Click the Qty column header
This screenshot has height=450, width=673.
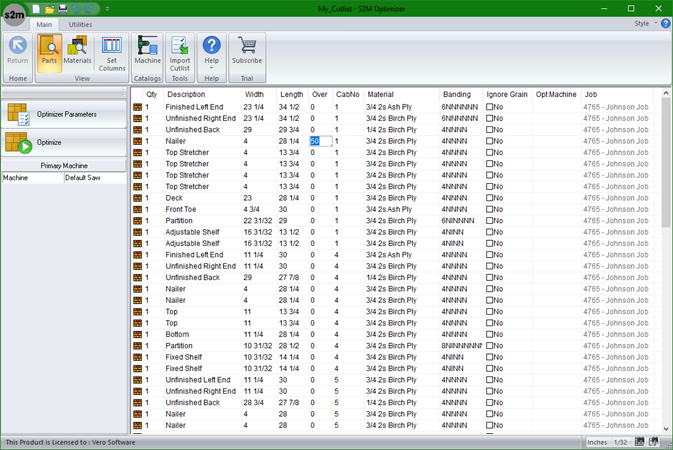(152, 94)
